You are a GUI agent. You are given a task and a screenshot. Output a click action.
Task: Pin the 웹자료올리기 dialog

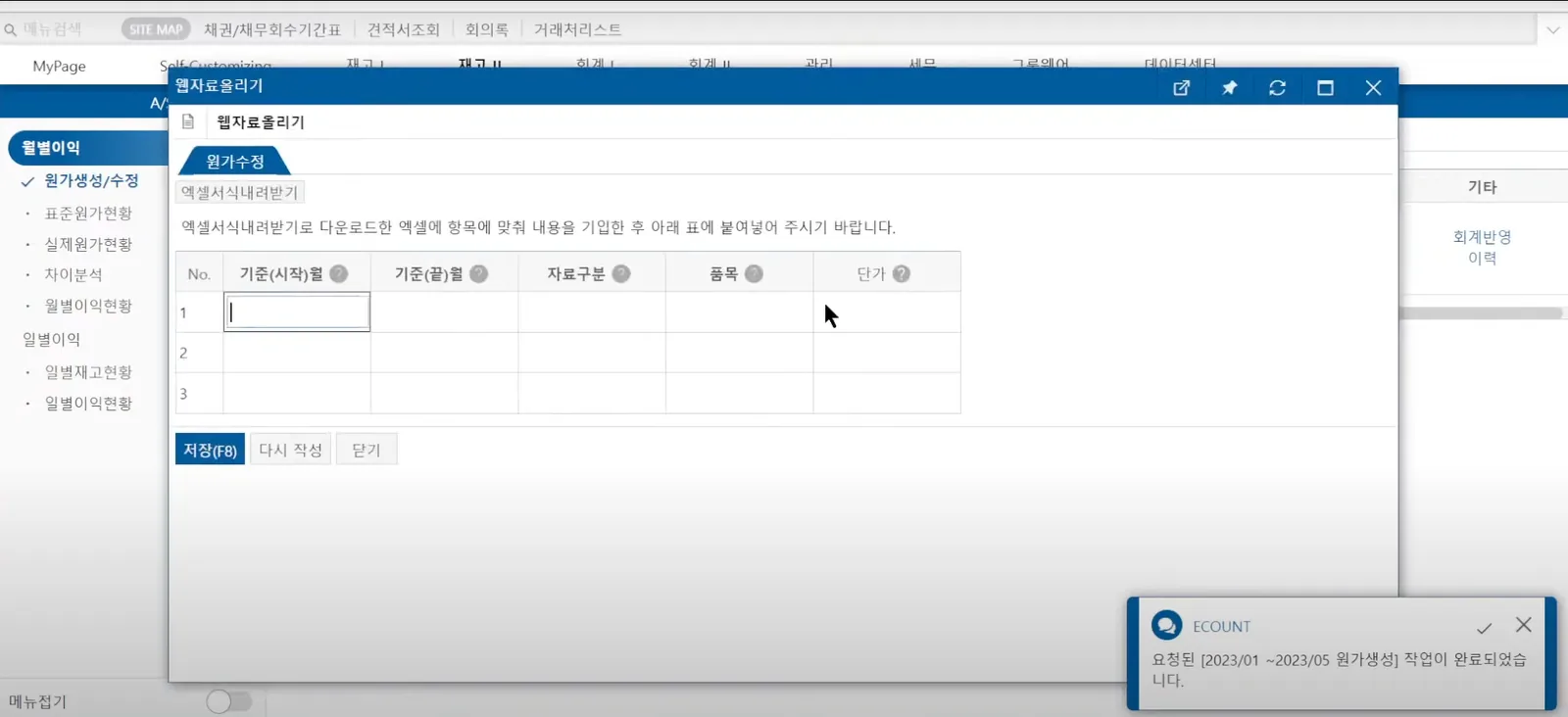click(x=1229, y=88)
